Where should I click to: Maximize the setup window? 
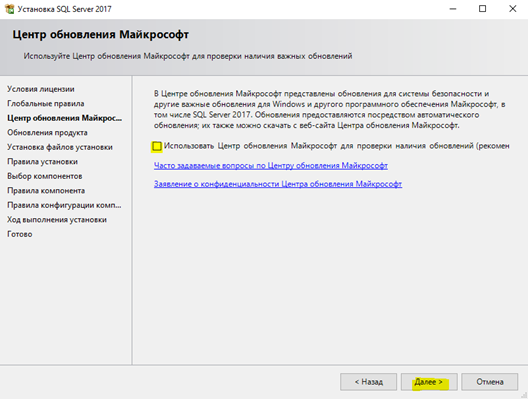coord(483,9)
